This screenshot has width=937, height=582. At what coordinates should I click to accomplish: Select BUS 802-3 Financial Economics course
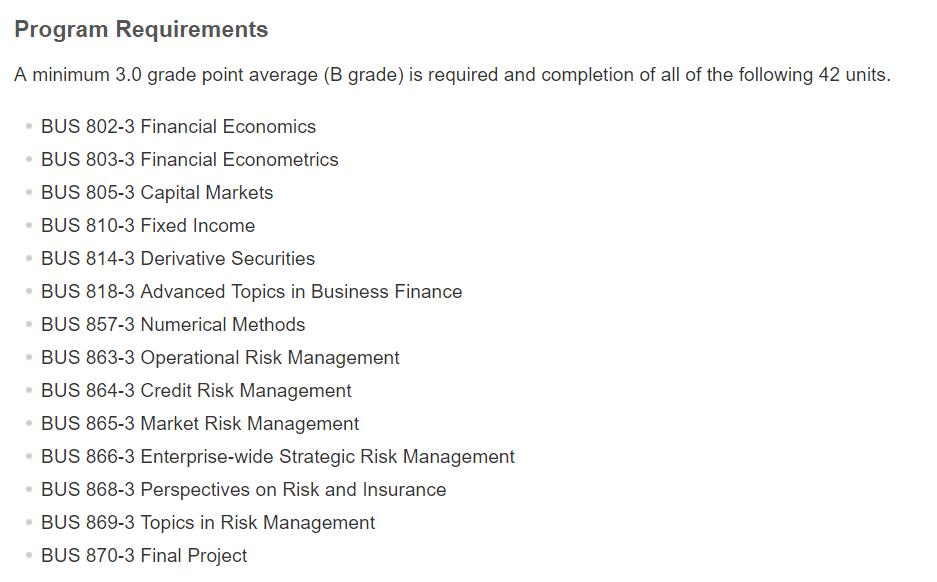pos(178,127)
